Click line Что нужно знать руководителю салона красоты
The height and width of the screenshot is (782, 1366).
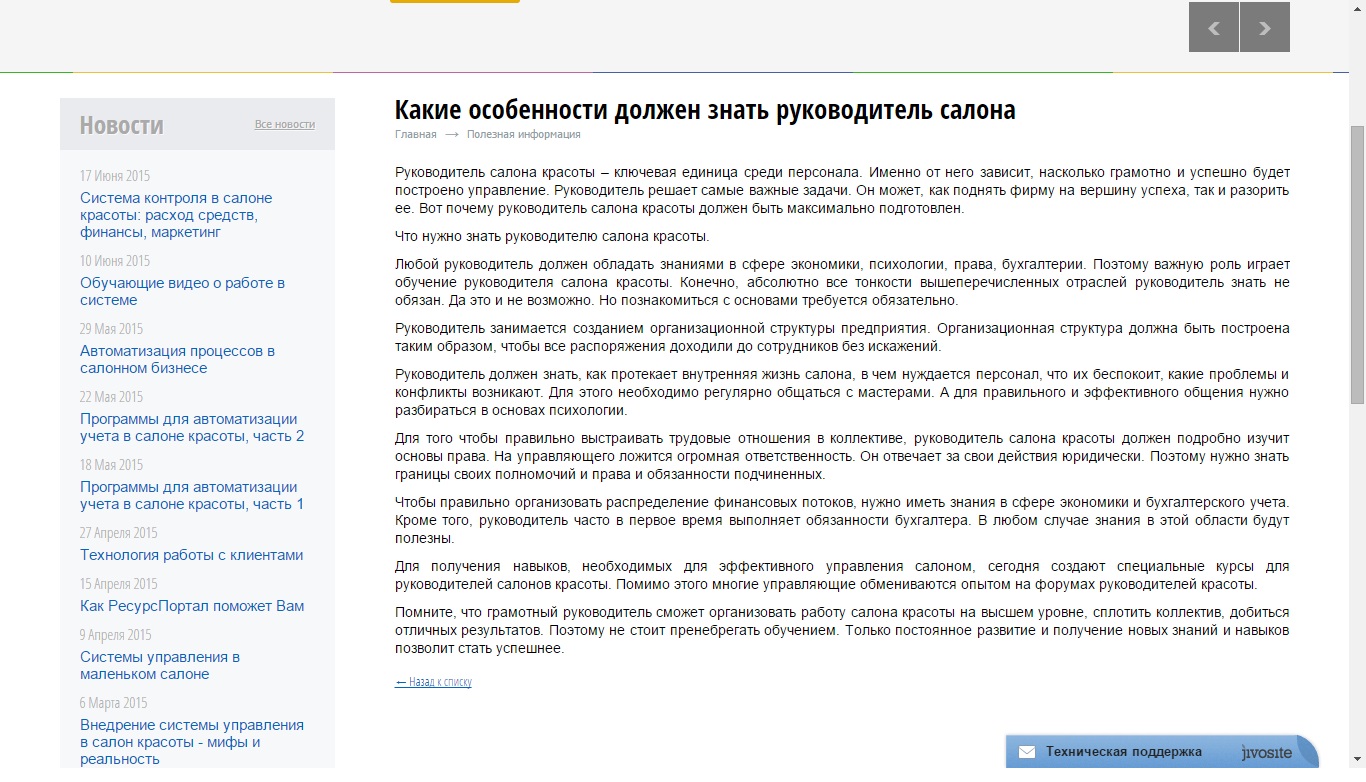552,237
